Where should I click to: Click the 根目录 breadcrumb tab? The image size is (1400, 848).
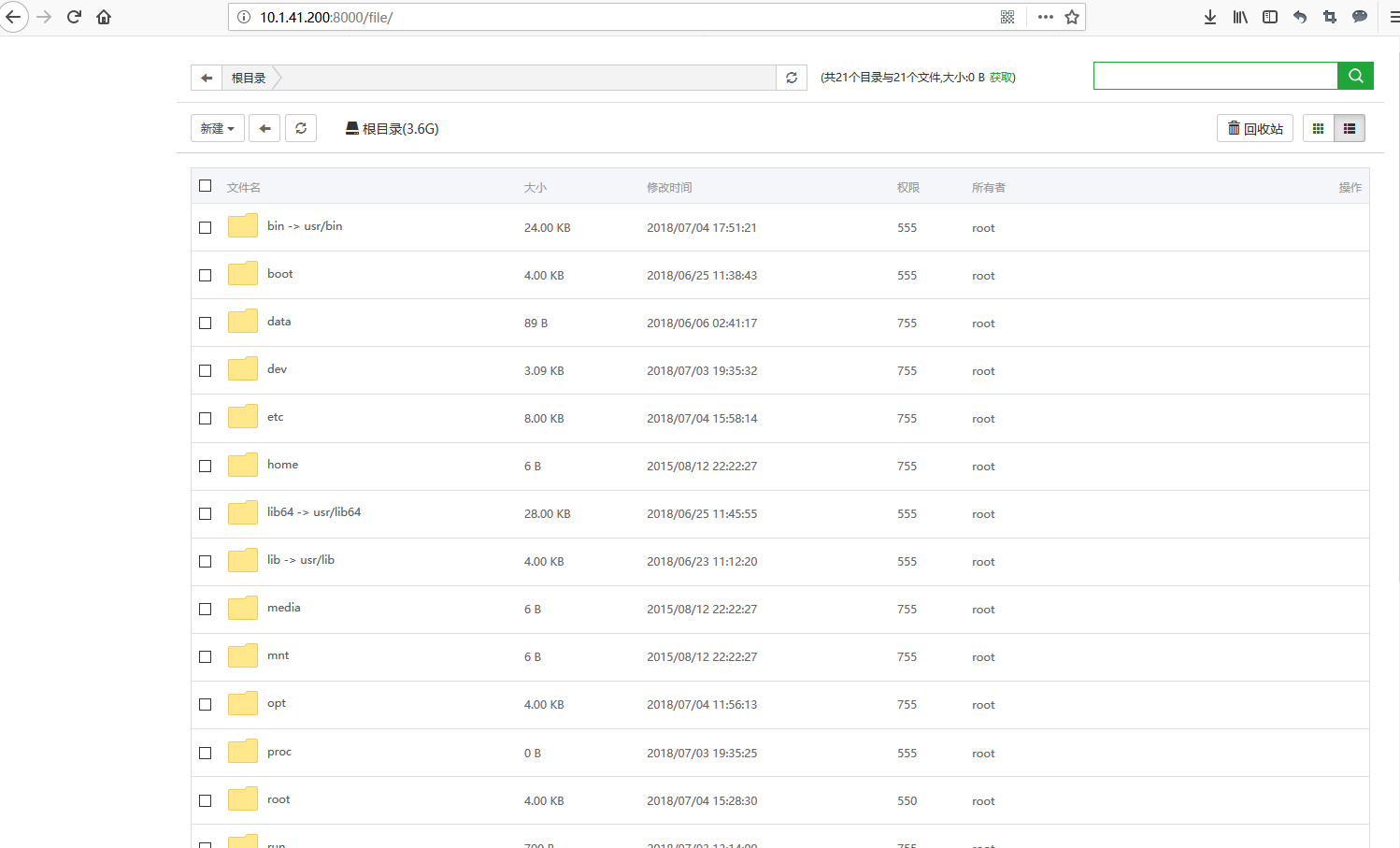tap(249, 78)
